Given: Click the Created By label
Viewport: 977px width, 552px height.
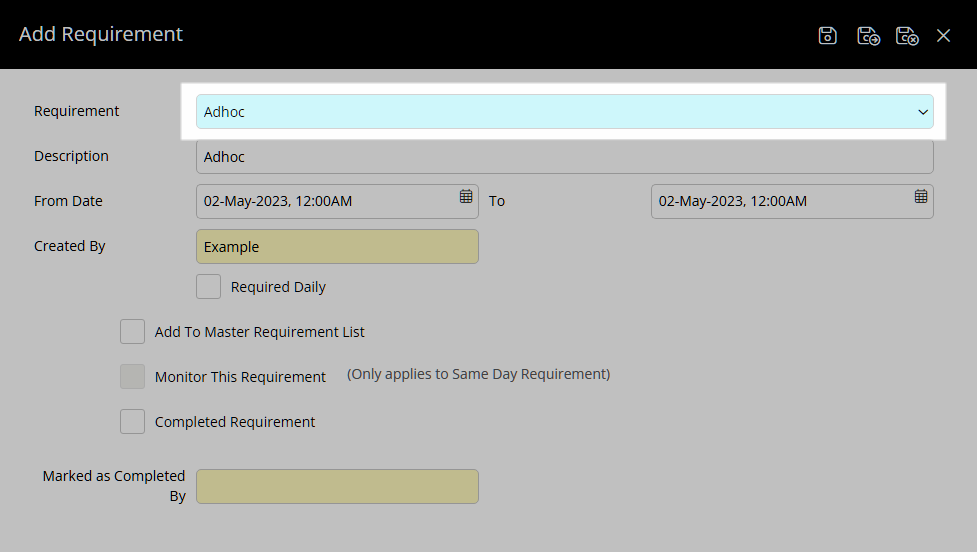Looking at the screenshot, I should [69, 246].
